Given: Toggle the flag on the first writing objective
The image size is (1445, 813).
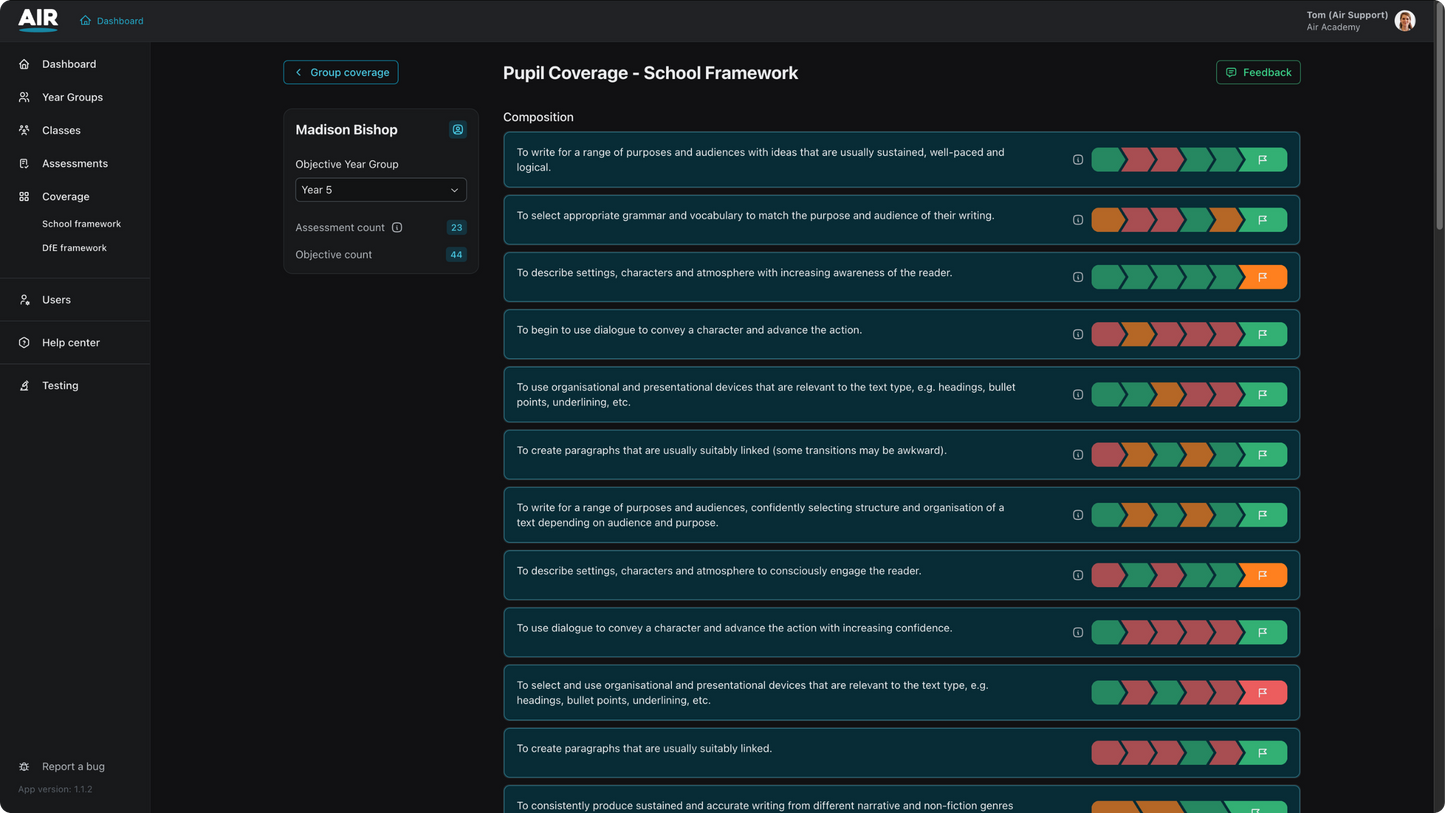Looking at the screenshot, I should click(1262, 160).
